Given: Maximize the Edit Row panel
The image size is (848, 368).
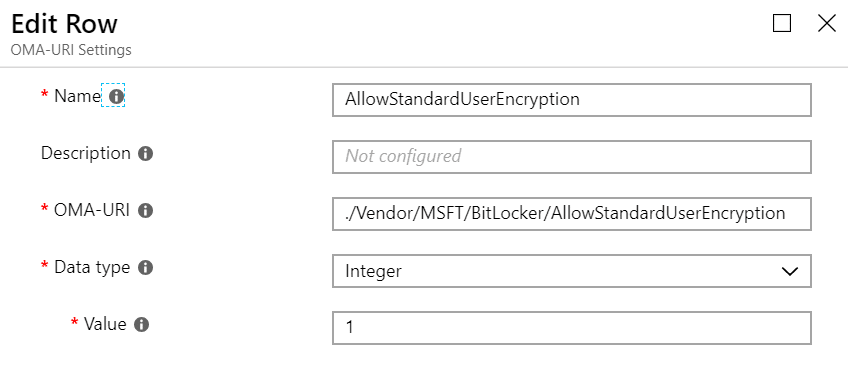Looking at the screenshot, I should click(782, 23).
